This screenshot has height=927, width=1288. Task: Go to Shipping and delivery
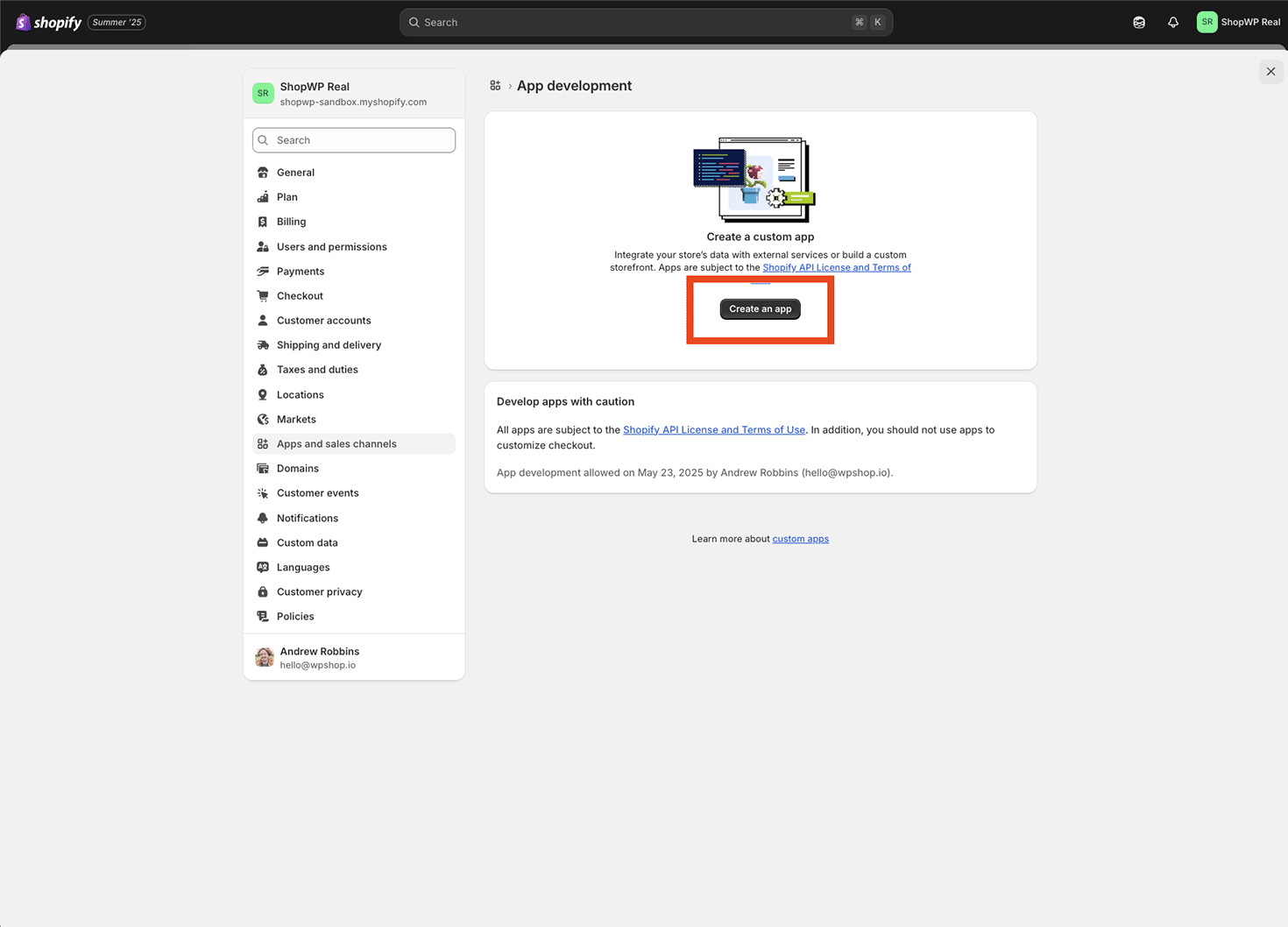(x=354, y=345)
